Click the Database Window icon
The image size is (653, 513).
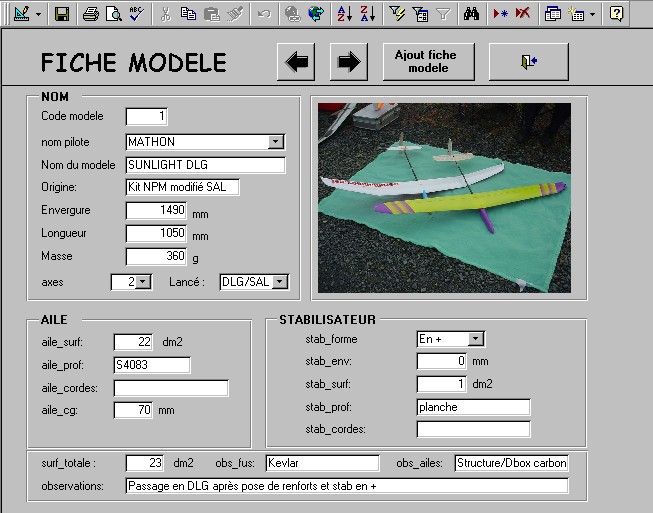point(552,14)
